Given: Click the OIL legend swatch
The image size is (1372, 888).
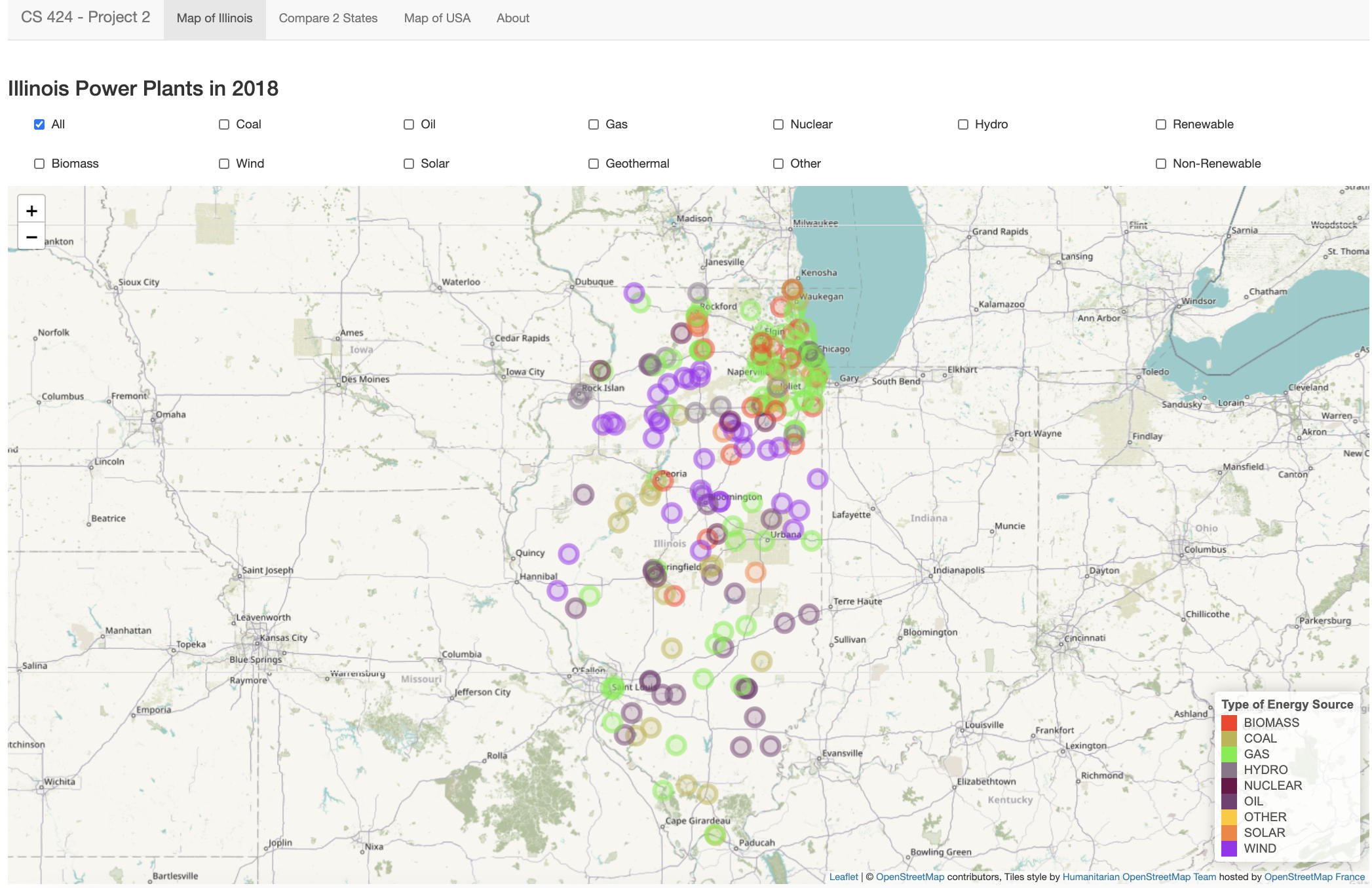Looking at the screenshot, I should coord(1229,802).
